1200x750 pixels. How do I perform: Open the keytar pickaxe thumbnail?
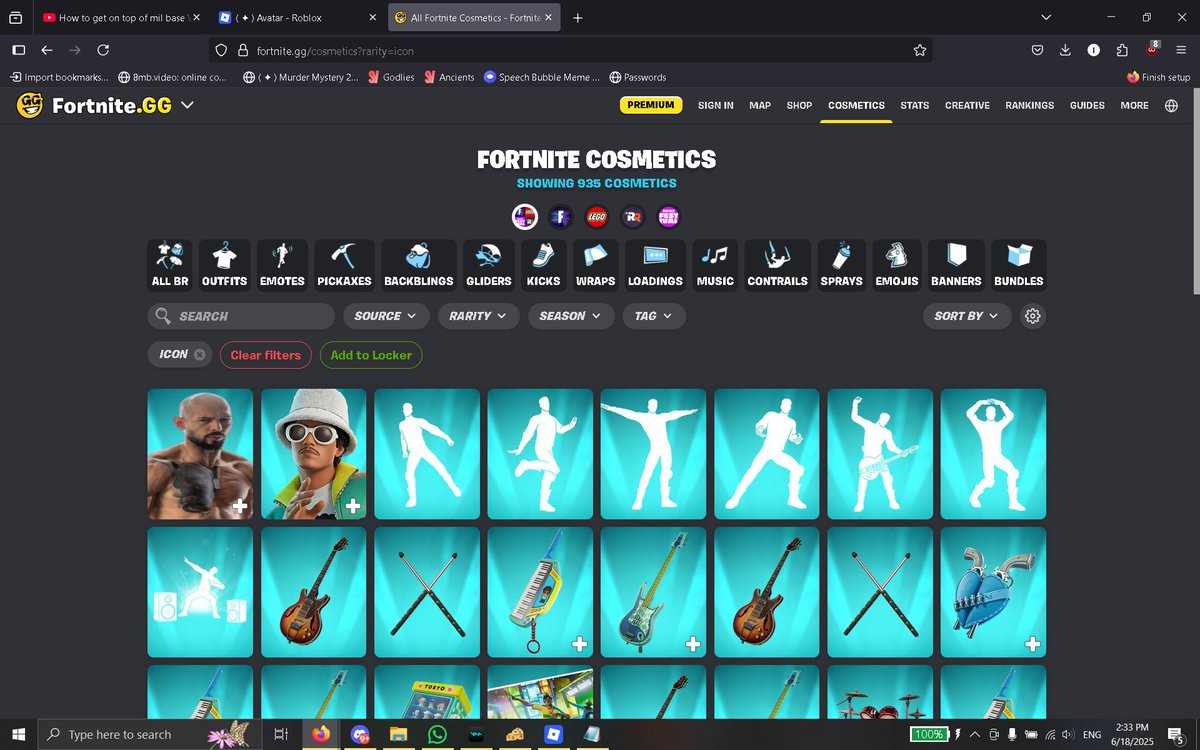[540, 592]
